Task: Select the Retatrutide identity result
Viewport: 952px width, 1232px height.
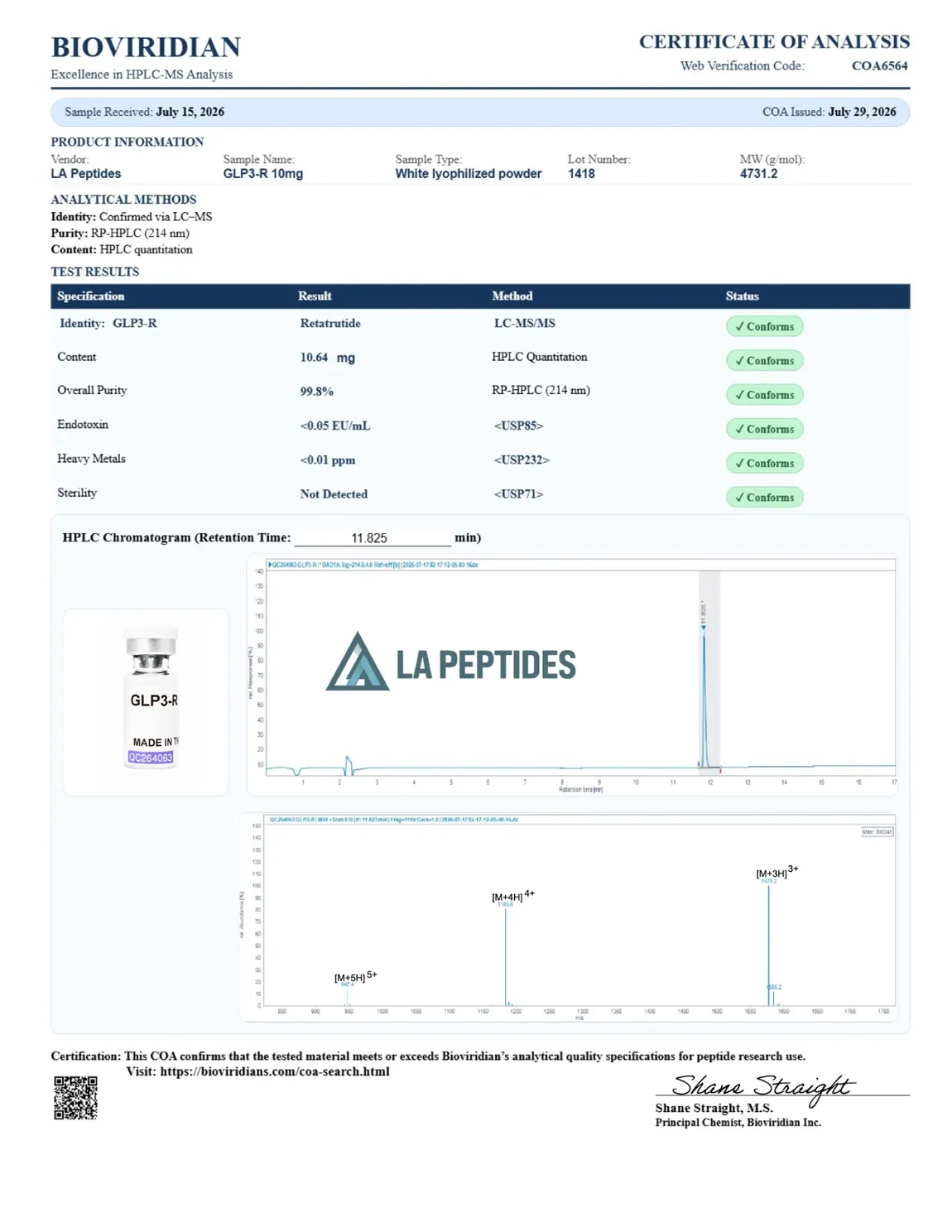Action: coord(330,324)
